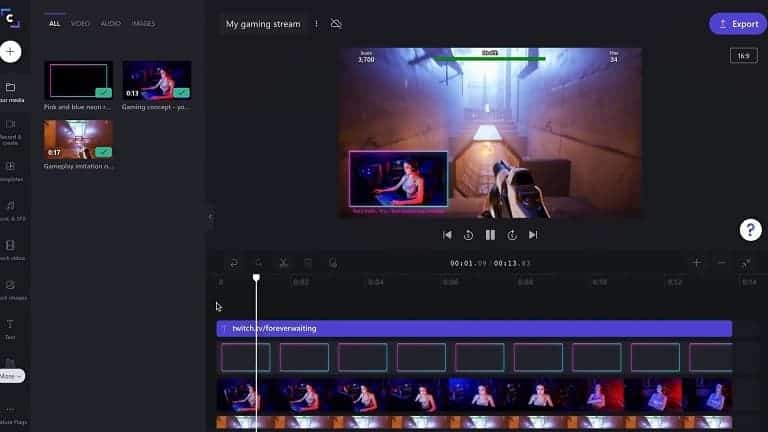Switch to the ALL media tab
Image resolution: width=768 pixels, height=432 pixels.
(x=54, y=23)
